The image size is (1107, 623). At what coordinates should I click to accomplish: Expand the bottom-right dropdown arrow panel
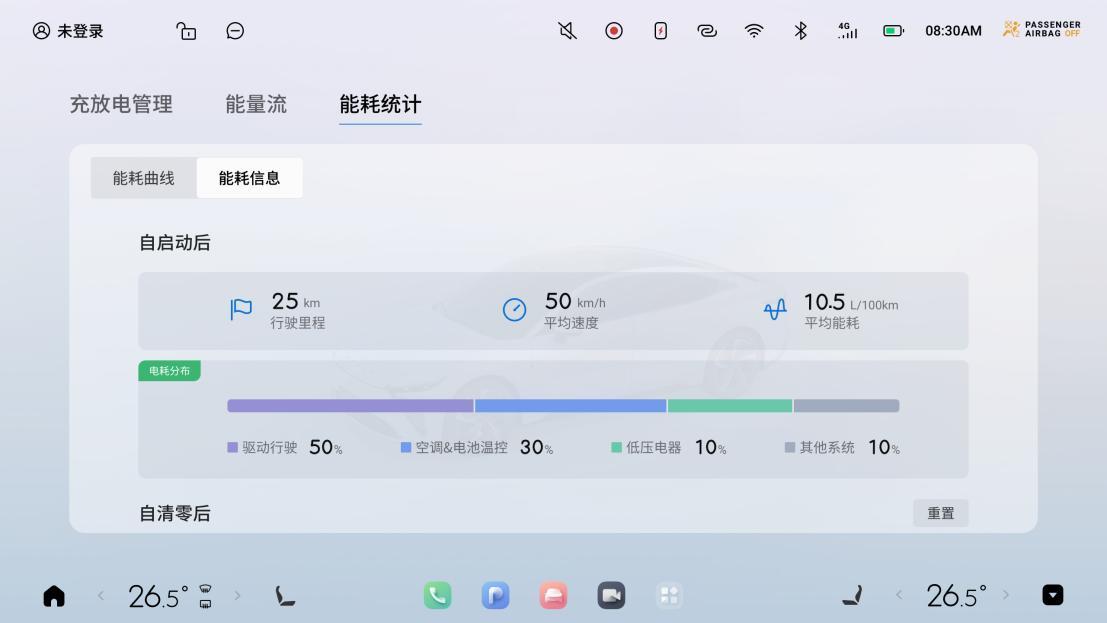tap(1053, 596)
